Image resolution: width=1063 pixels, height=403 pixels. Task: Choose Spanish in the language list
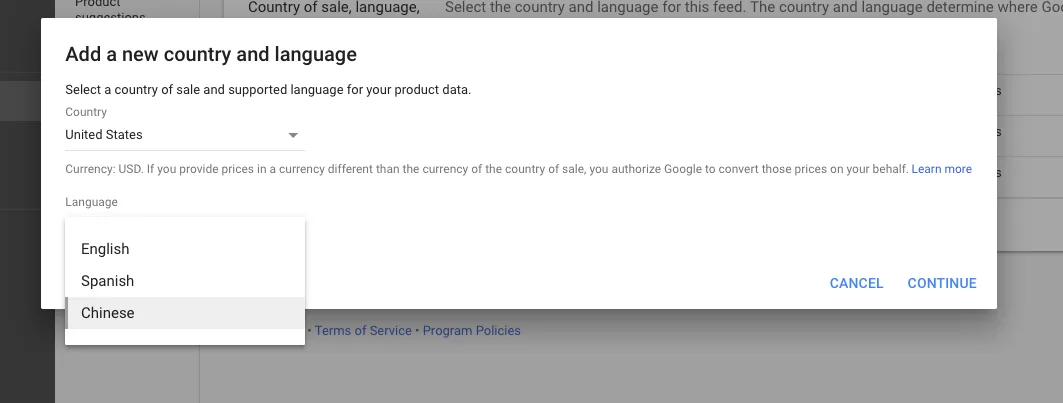107,281
